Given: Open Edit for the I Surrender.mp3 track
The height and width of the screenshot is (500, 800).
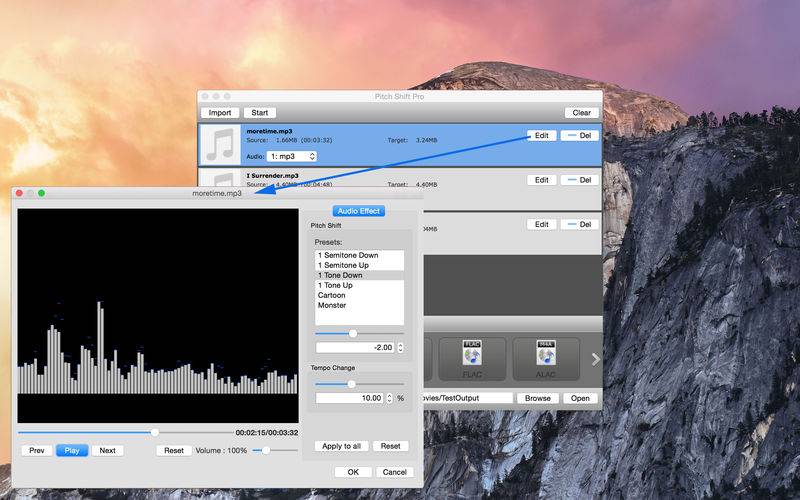Looking at the screenshot, I should pyautogui.click(x=541, y=180).
